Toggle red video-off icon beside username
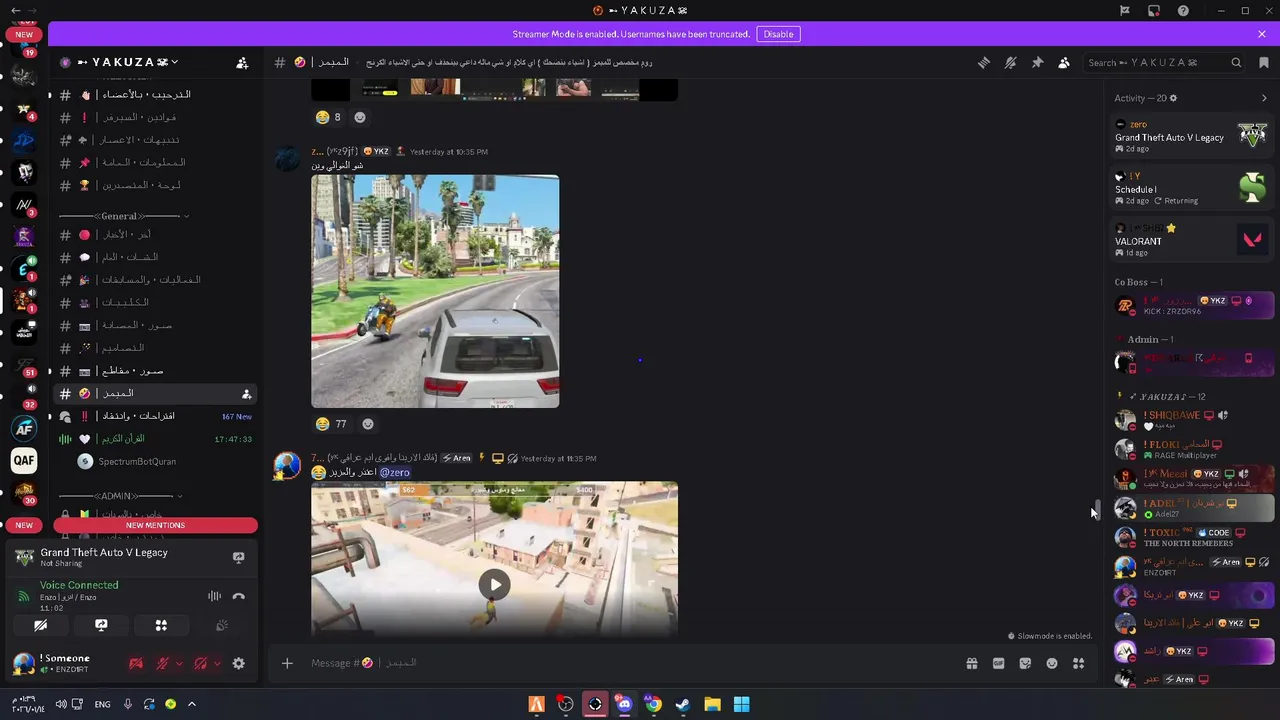 click(x=136, y=663)
